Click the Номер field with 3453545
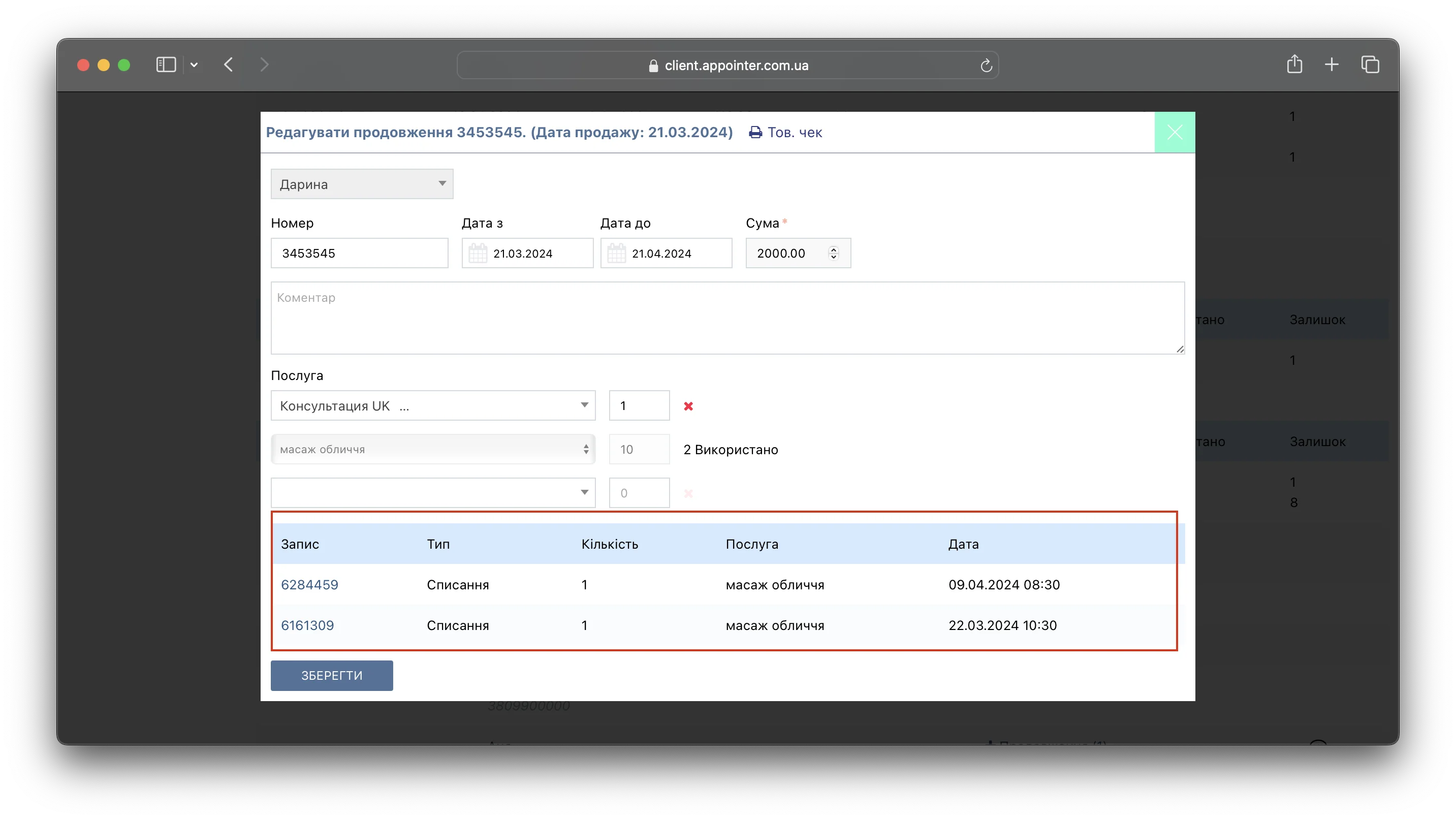 click(360, 253)
